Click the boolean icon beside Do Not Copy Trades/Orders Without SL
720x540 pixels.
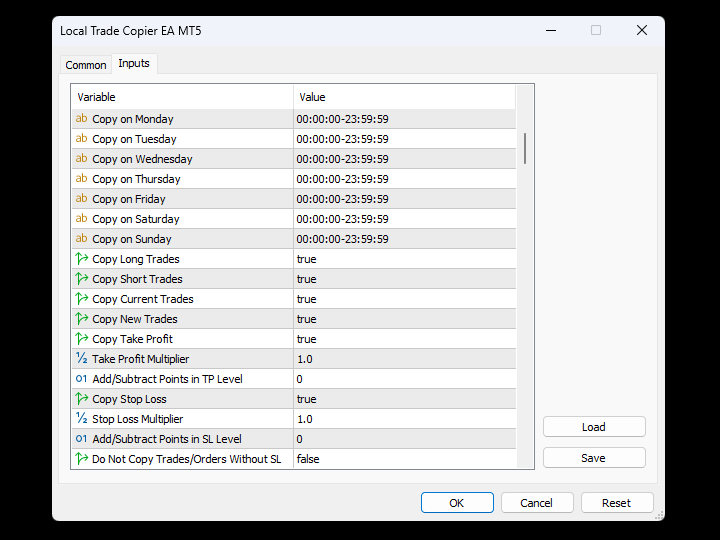(x=82, y=459)
